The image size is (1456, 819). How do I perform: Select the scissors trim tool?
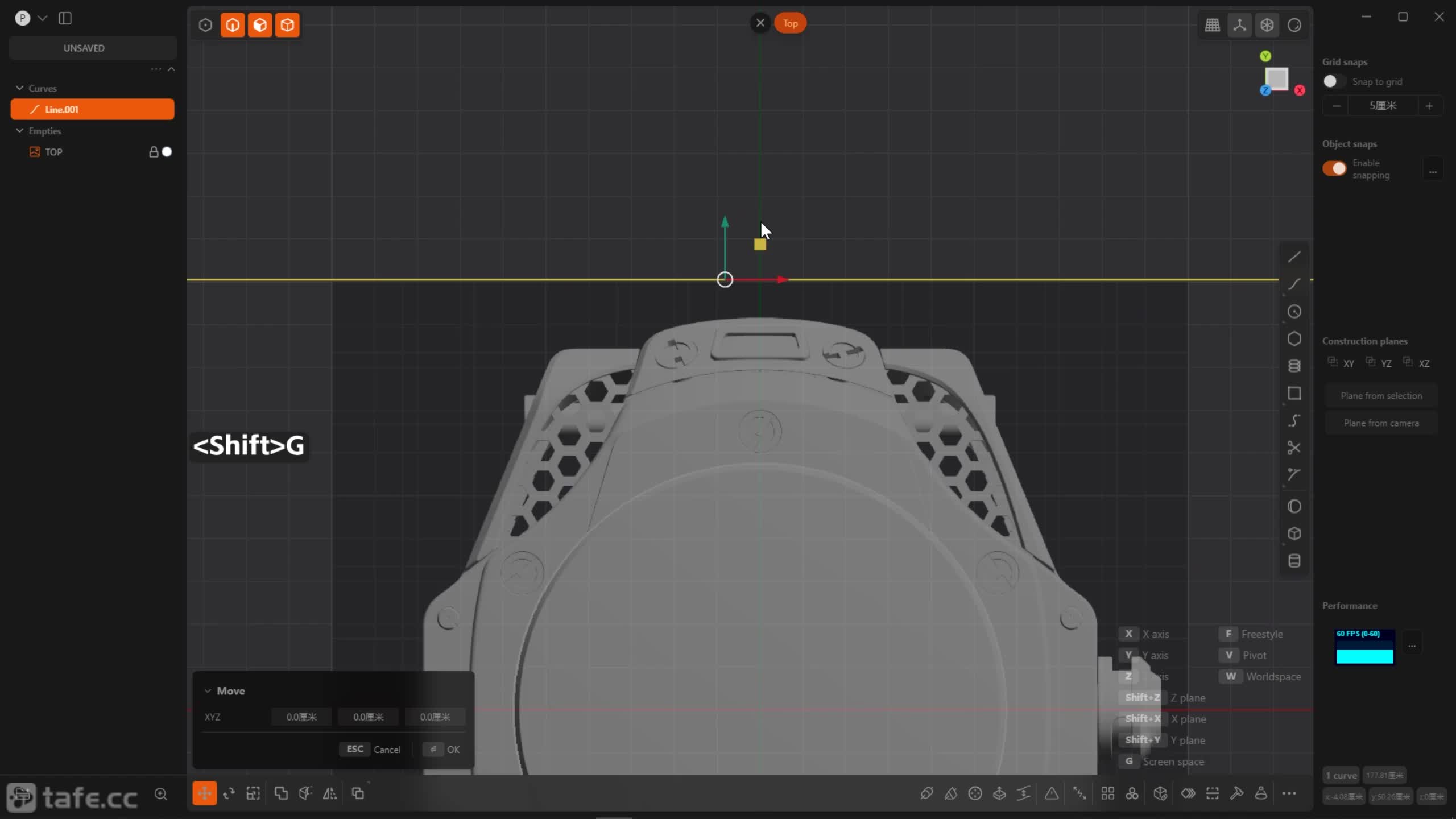click(1294, 448)
